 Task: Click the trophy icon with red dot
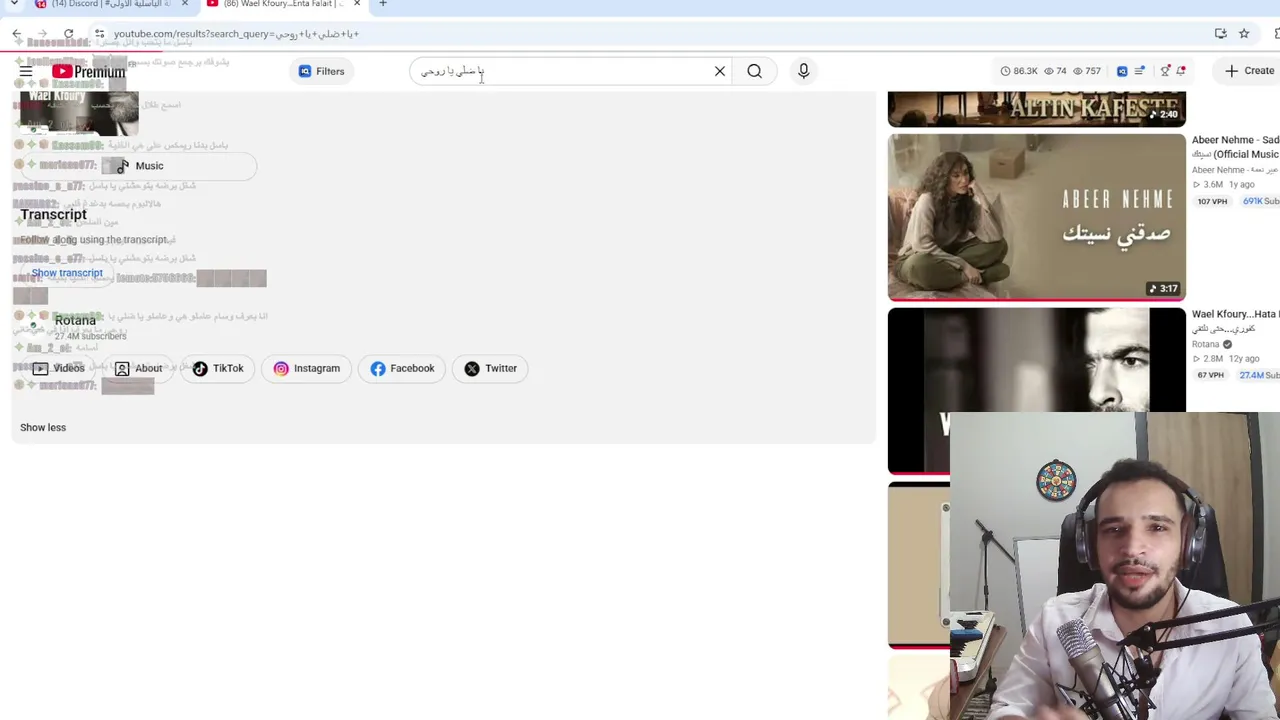[1165, 71]
